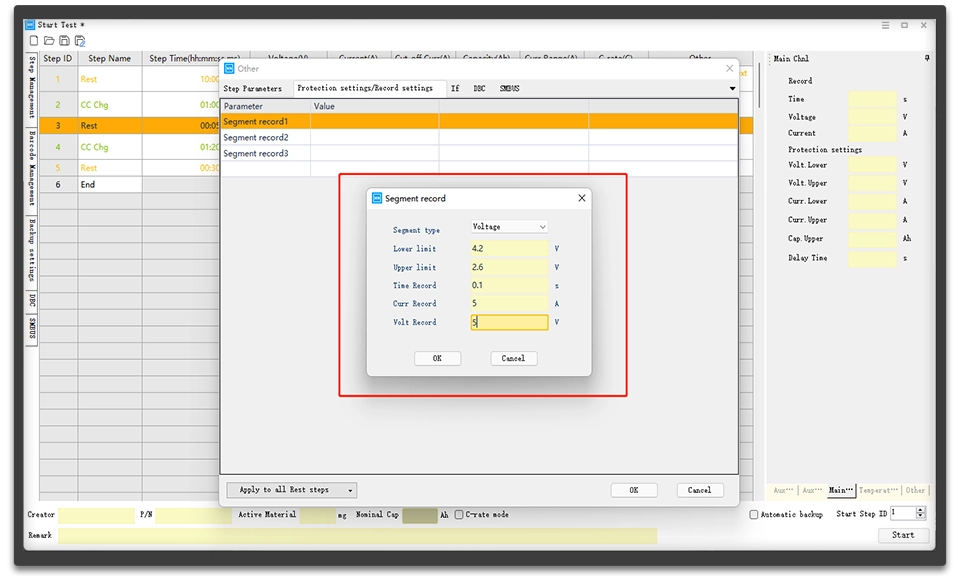Click the Lower limit input field
Screen dimensions: 960x580
(509, 249)
